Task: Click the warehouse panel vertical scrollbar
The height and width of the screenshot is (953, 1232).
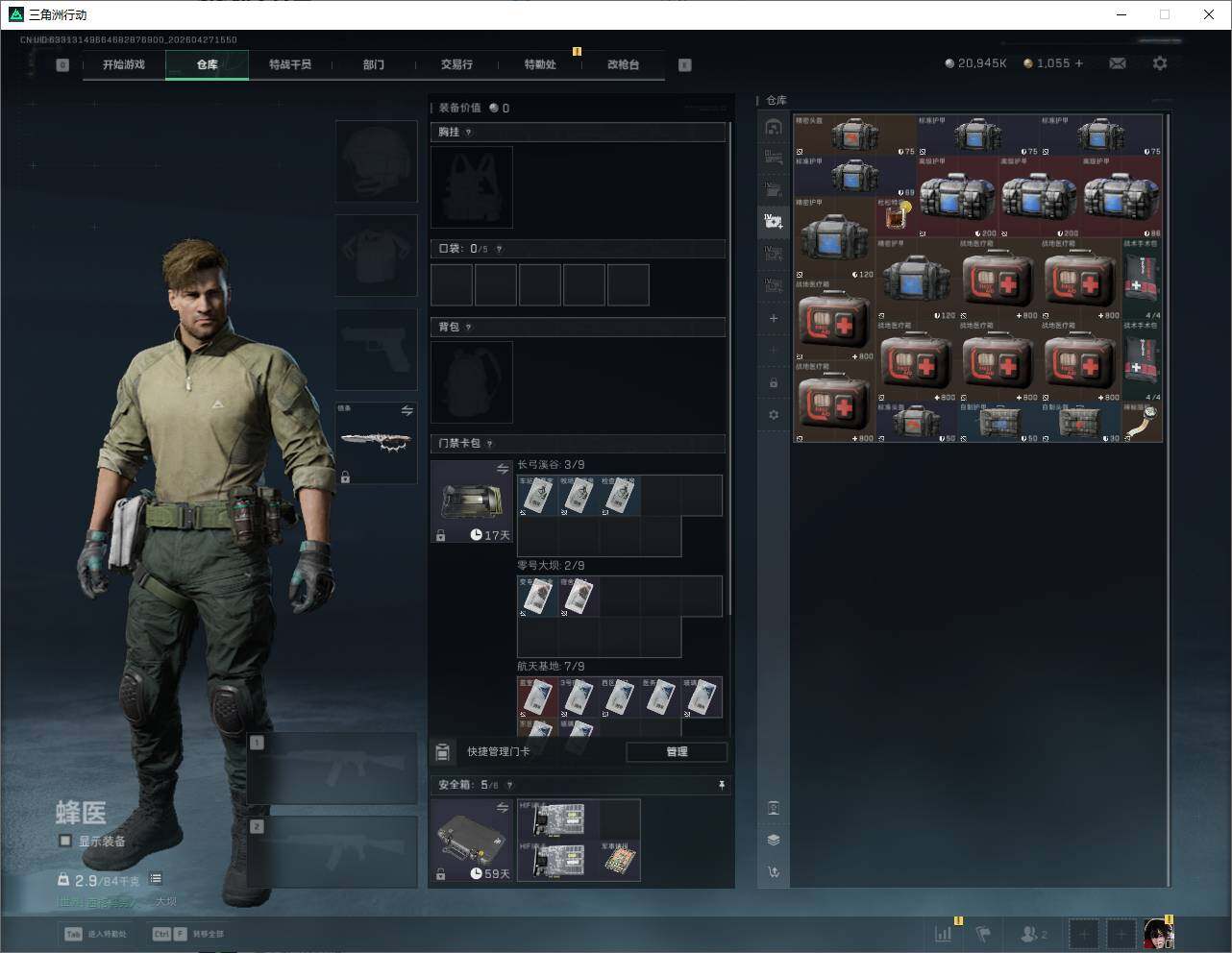Action: click(x=1168, y=500)
